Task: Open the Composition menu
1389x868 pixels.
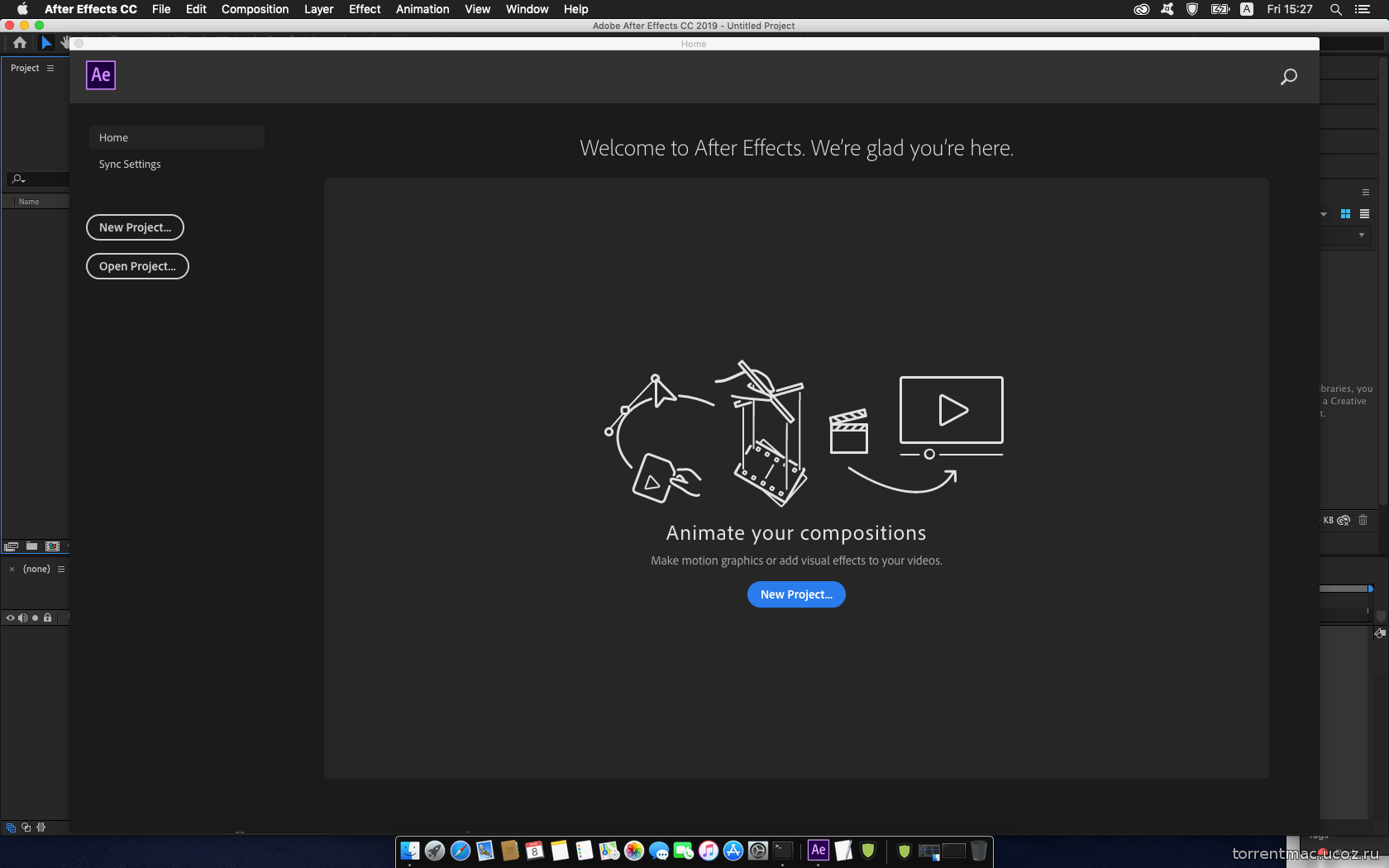Action: tap(255, 9)
